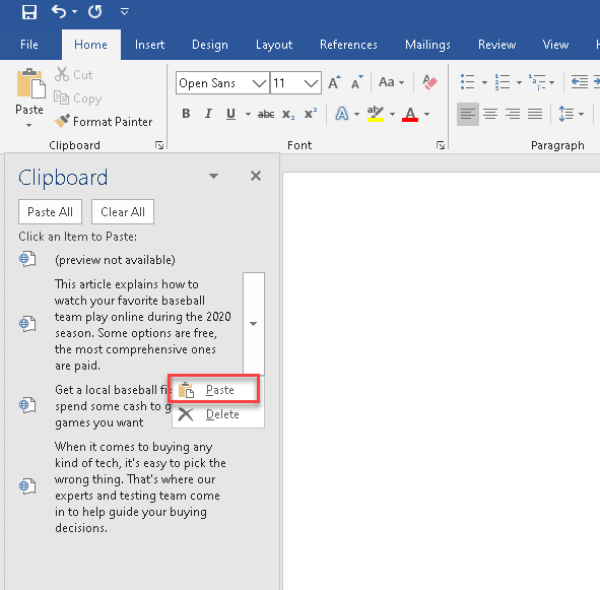Toggle align left paragraph setting
The height and width of the screenshot is (590, 600).
pyautogui.click(x=469, y=114)
